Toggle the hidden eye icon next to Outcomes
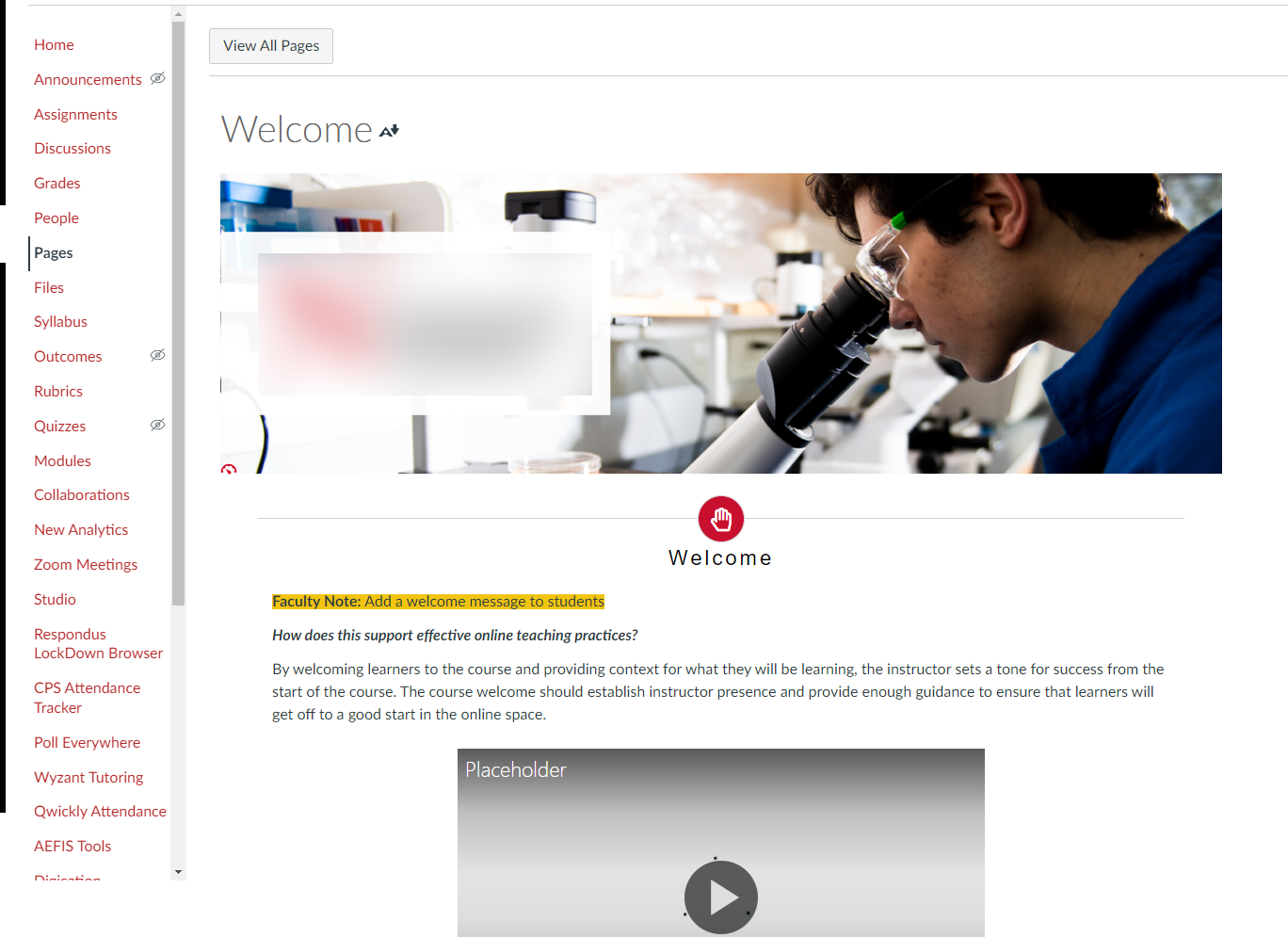This screenshot has height=937, width=1288. [x=157, y=356]
